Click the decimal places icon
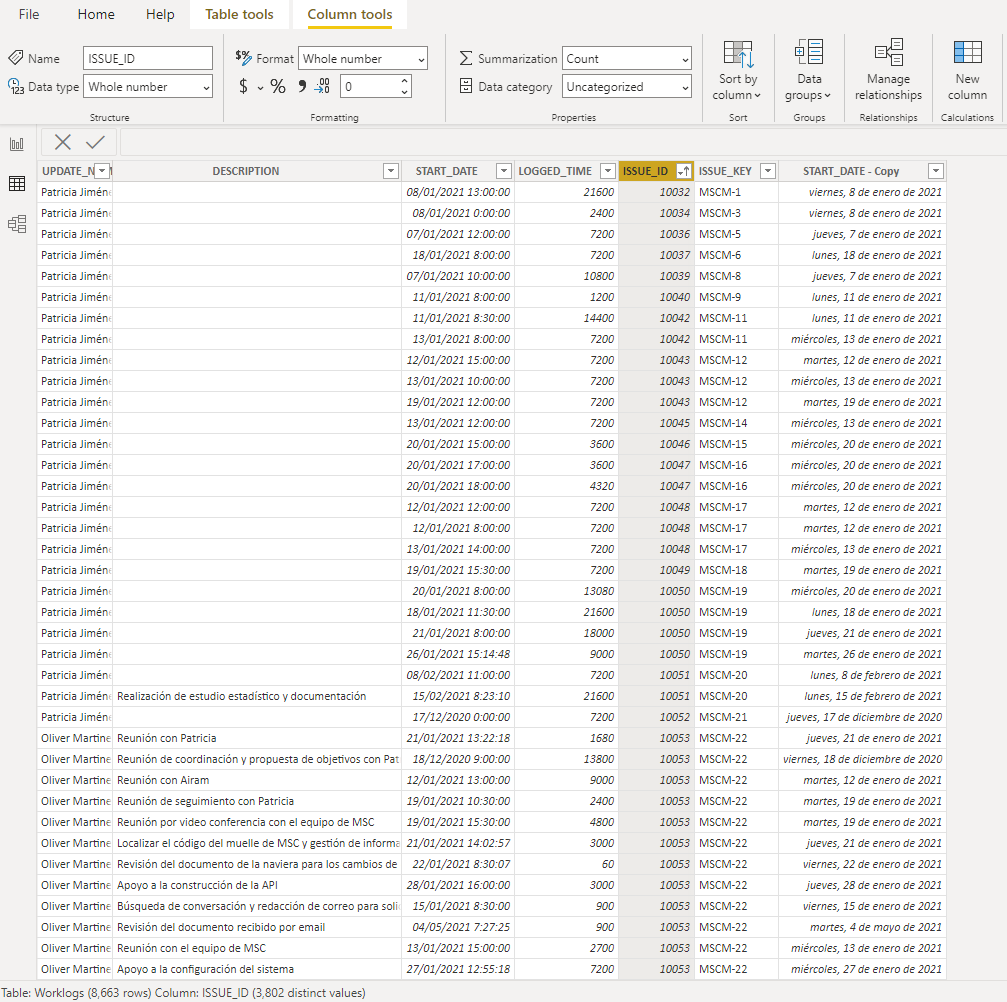The width and height of the screenshot is (1007, 1002). tap(322, 86)
